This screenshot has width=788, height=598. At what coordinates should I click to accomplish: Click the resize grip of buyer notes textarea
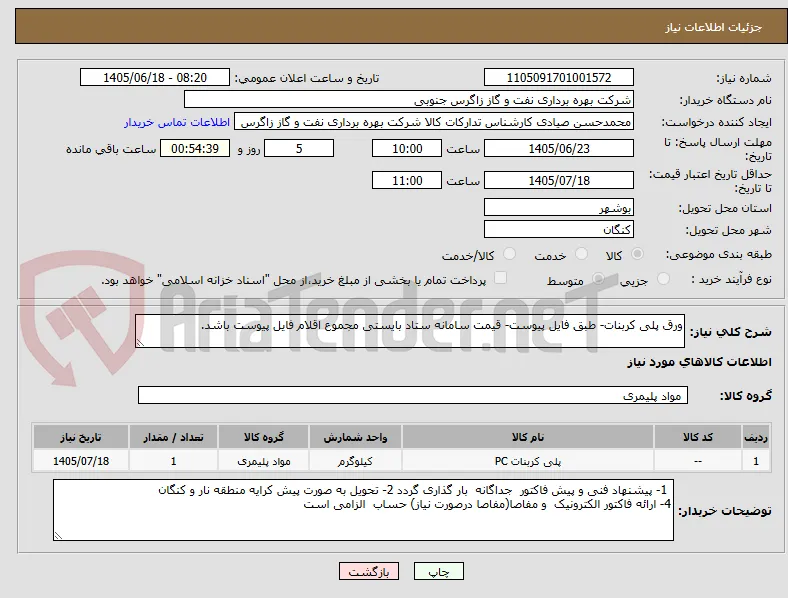58,536
